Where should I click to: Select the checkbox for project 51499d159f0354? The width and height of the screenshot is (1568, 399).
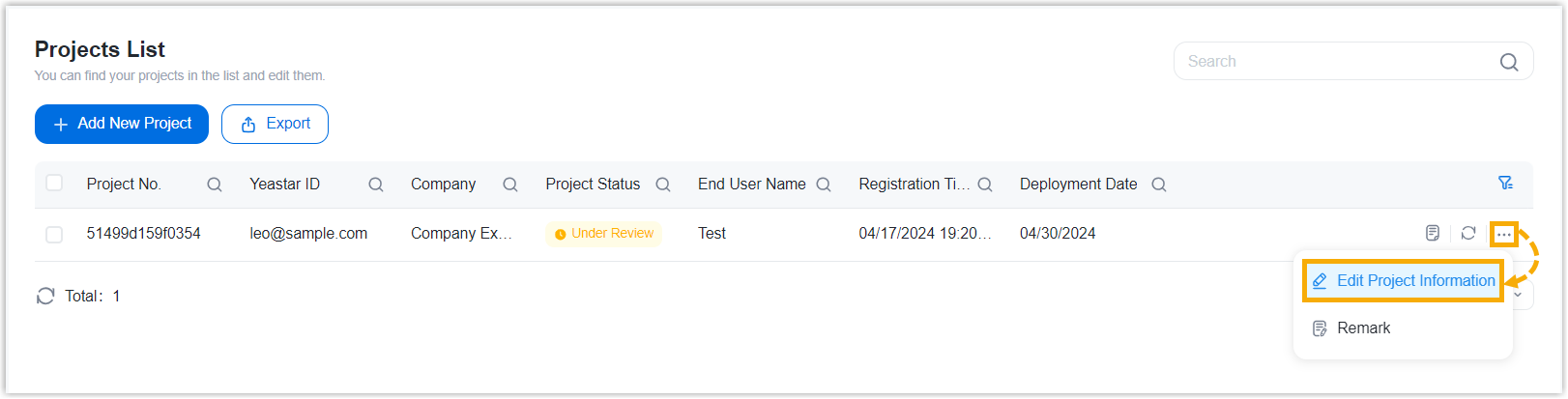(x=54, y=234)
